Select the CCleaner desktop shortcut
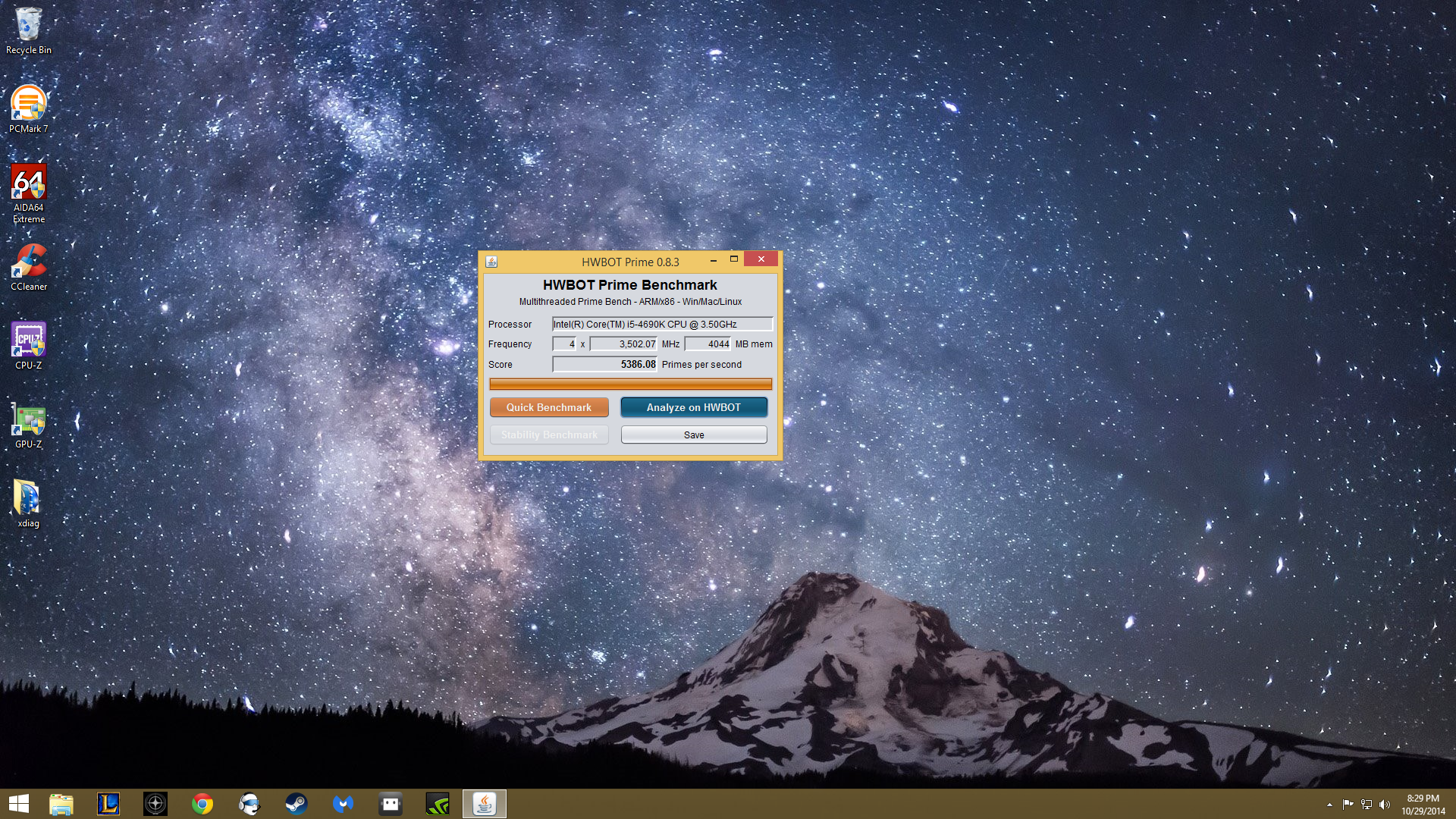The height and width of the screenshot is (819, 1456). tap(29, 267)
